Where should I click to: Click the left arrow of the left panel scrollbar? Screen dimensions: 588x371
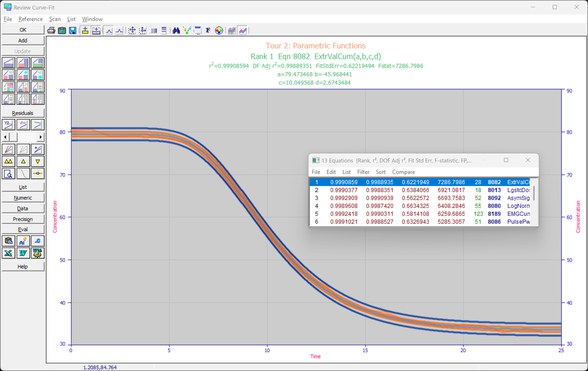tap(5, 137)
